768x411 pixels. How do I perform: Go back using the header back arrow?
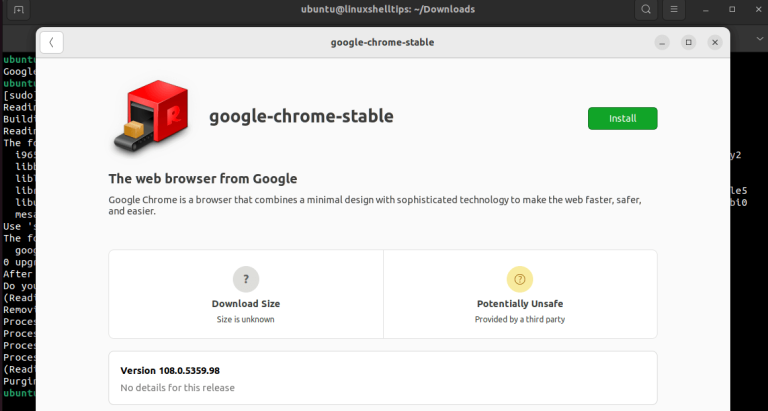pyautogui.click(x=51, y=42)
